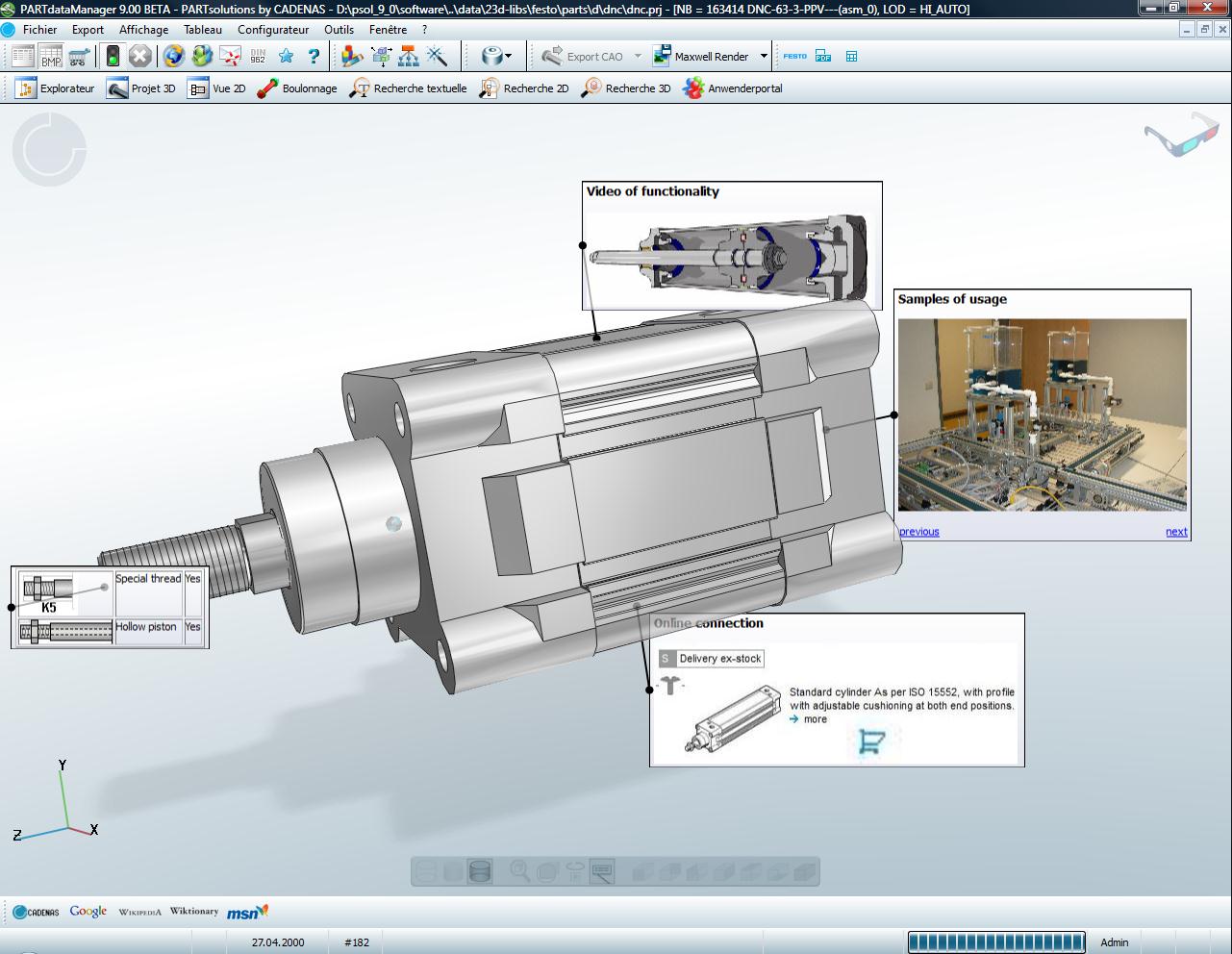Open the Wikipedia link
The image size is (1232, 954).
(140, 912)
